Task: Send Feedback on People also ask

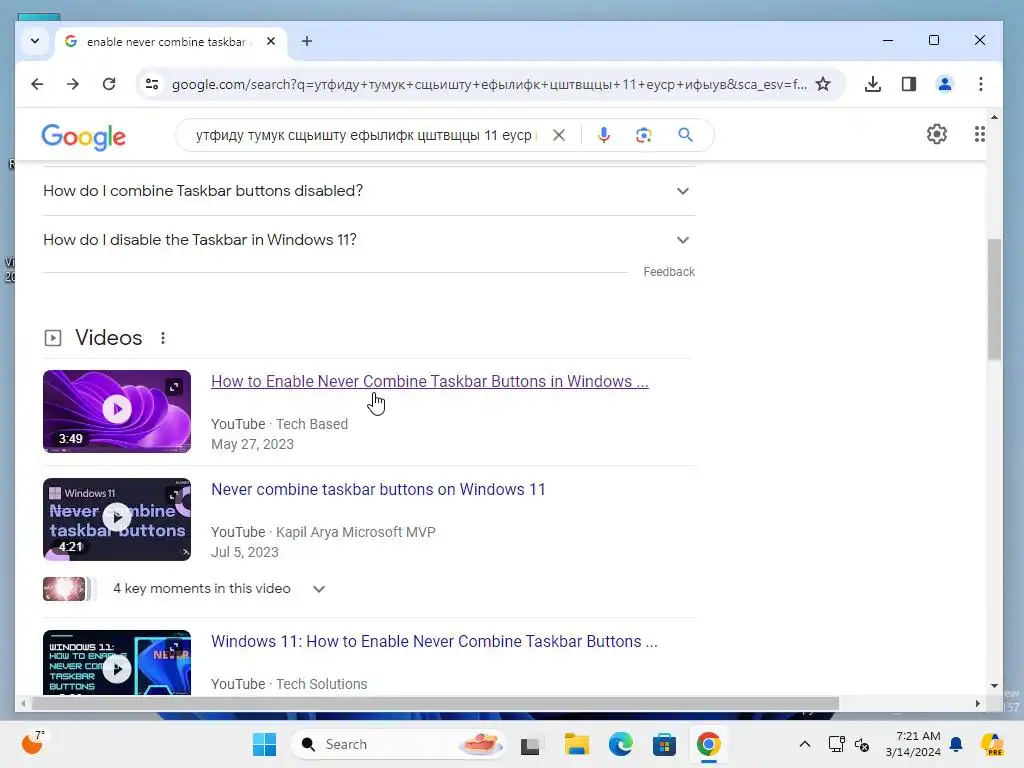Action: tap(669, 272)
